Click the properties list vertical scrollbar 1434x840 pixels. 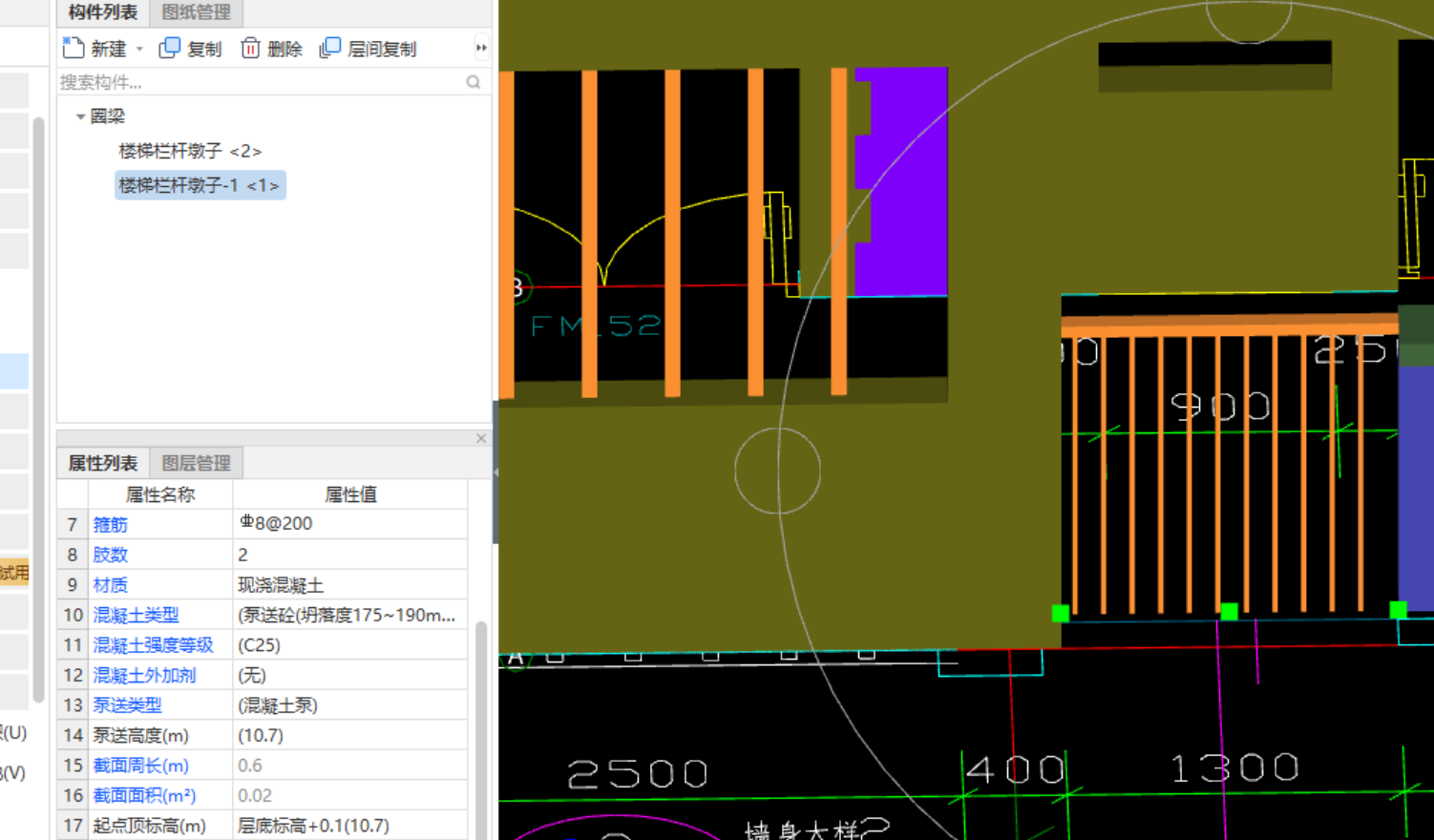pyautogui.click(x=481, y=730)
